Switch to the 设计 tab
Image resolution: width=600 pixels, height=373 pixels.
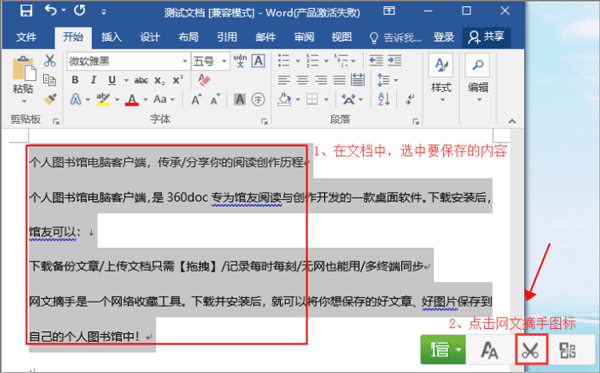click(x=150, y=37)
